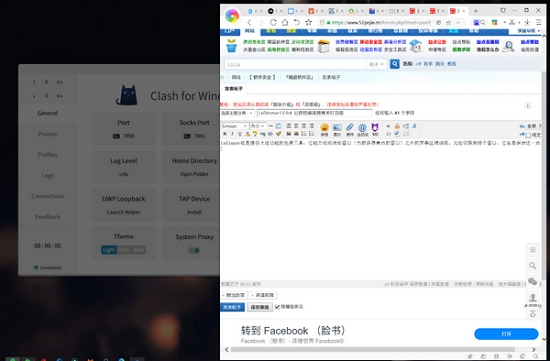550x361 pixels.
Task: Click the post title input field
Action: pos(315,113)
